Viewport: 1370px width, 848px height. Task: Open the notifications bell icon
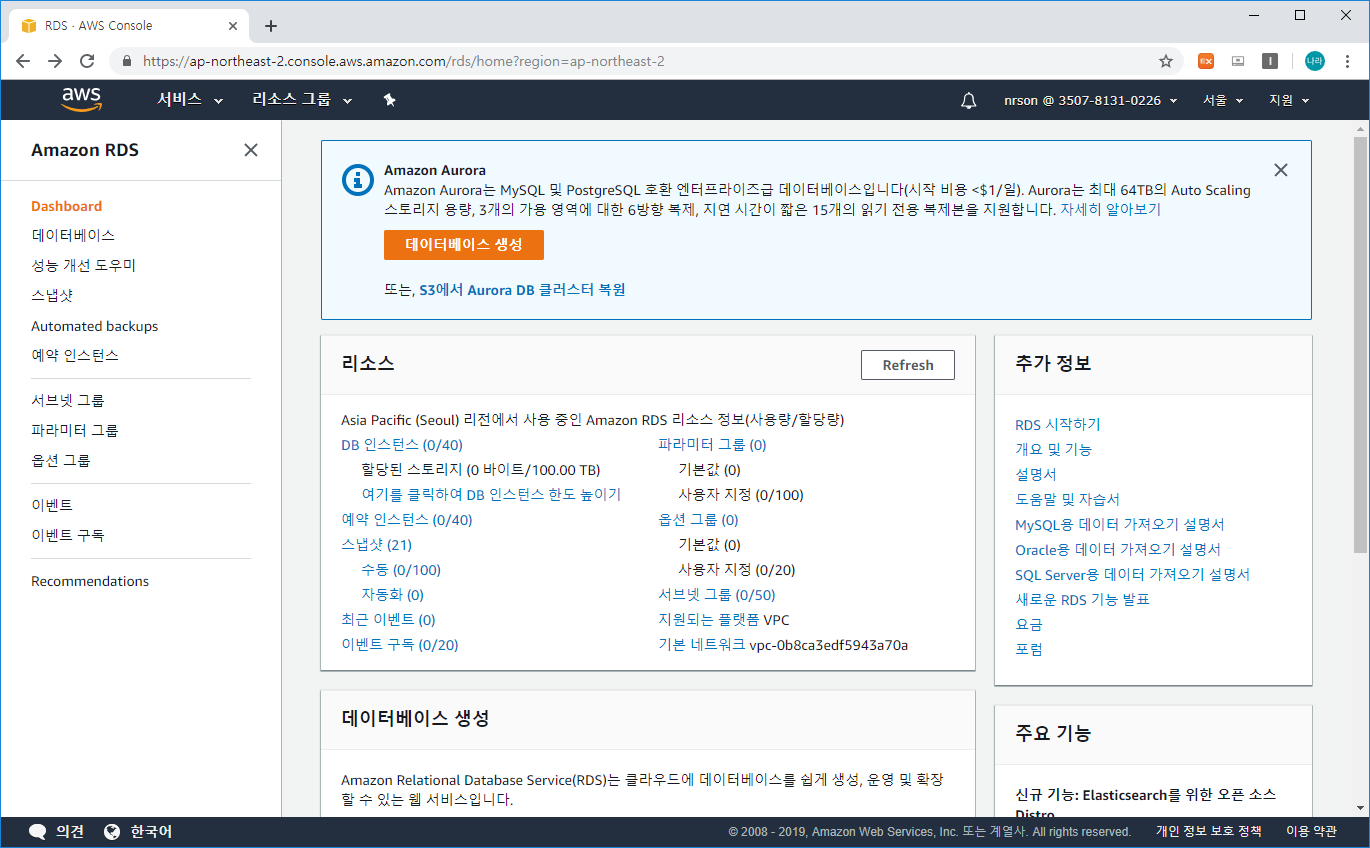968,100
